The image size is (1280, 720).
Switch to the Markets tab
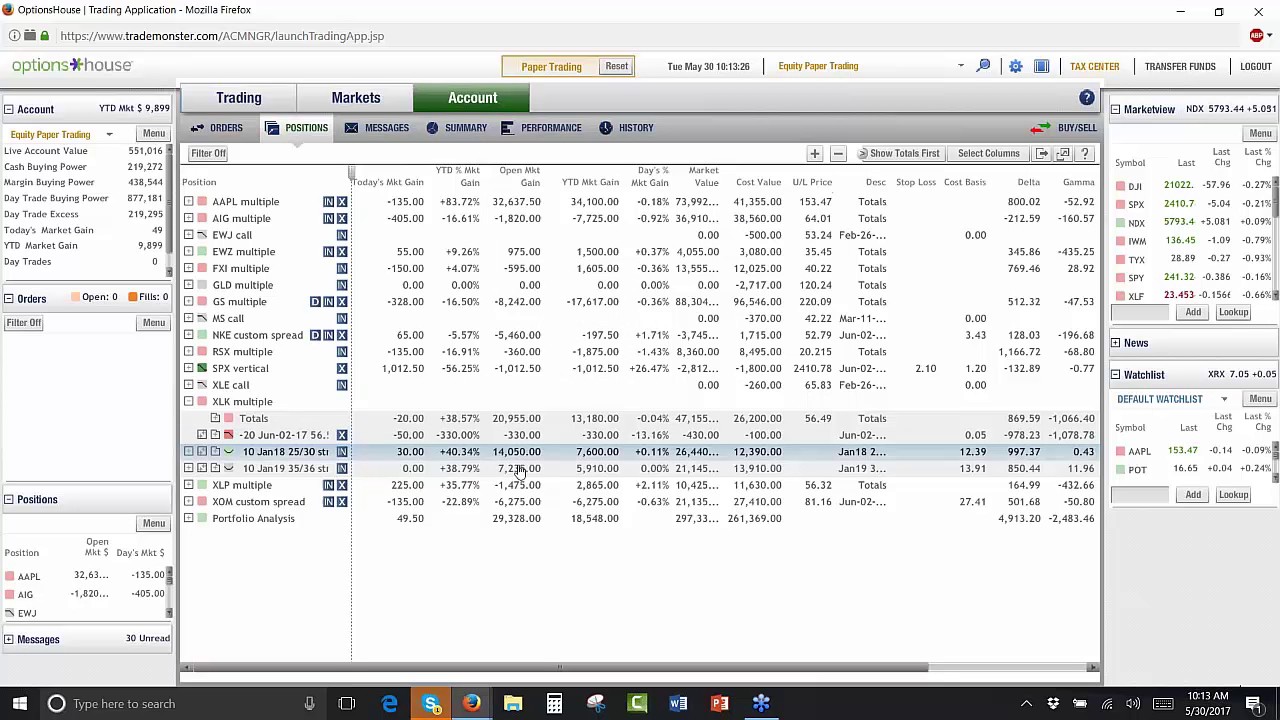[x=356, y=98]
